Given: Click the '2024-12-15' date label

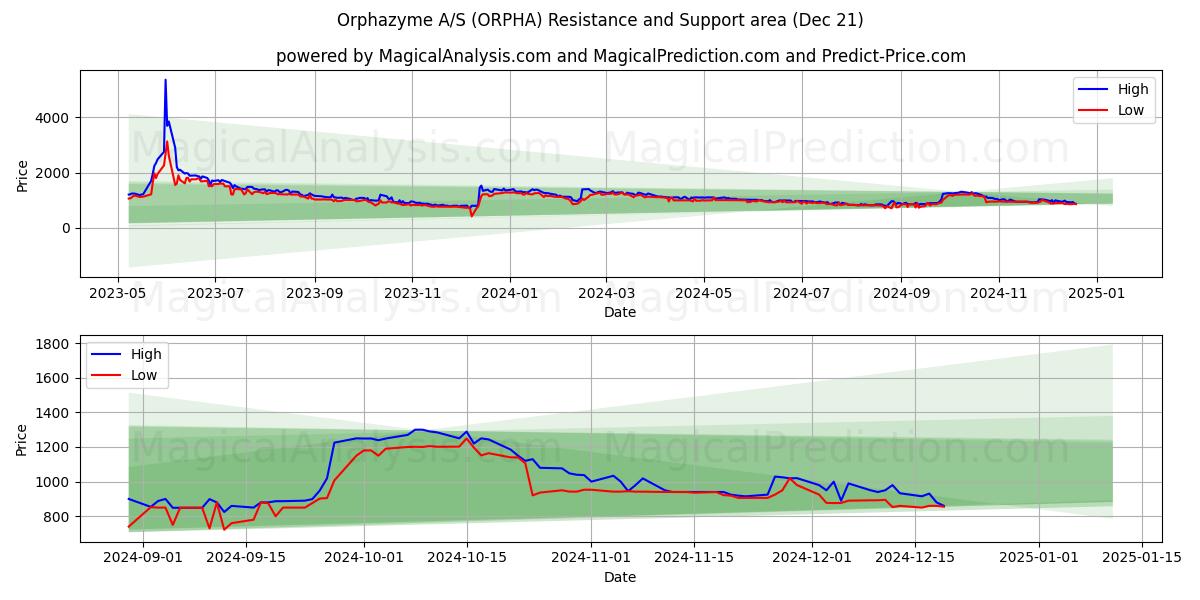Looking at the screenshot, I should tap(915, 558).
